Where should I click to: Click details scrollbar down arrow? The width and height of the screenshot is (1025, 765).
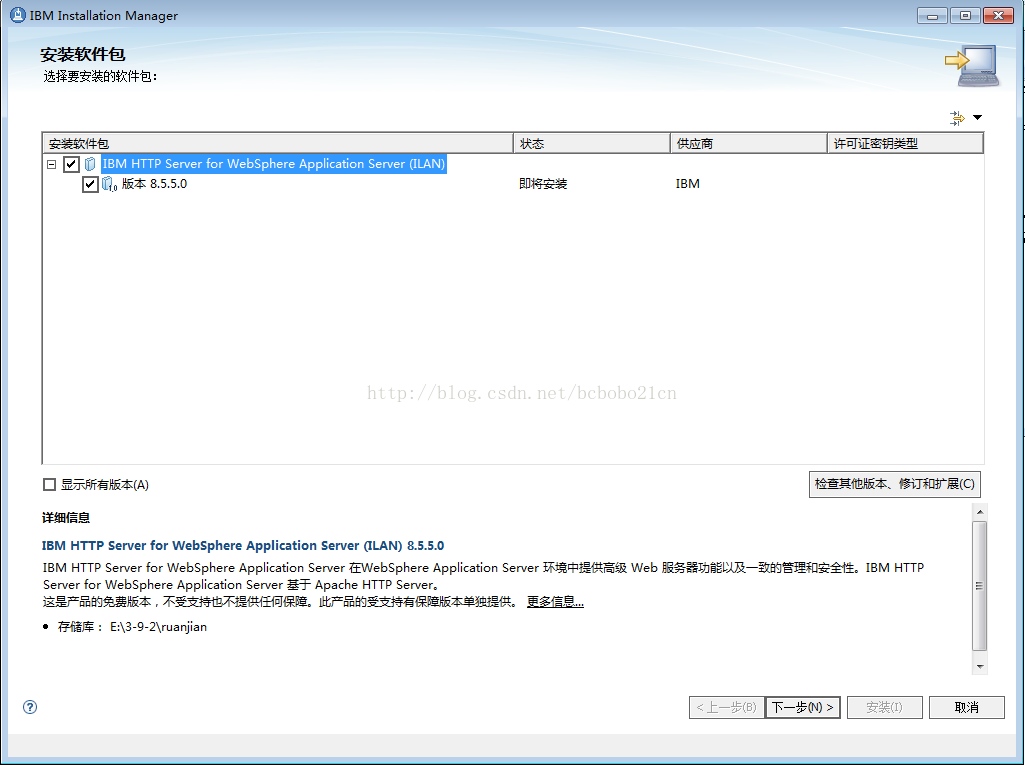(x=979, y=666)
